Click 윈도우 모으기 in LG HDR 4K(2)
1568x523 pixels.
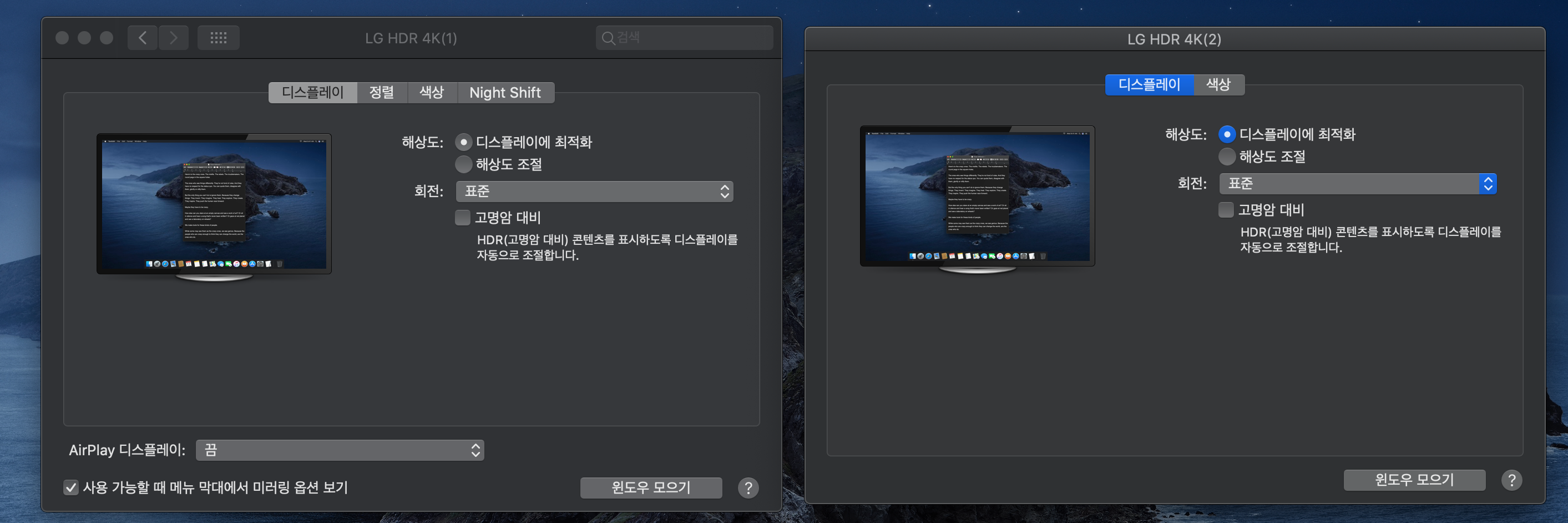1415,480
